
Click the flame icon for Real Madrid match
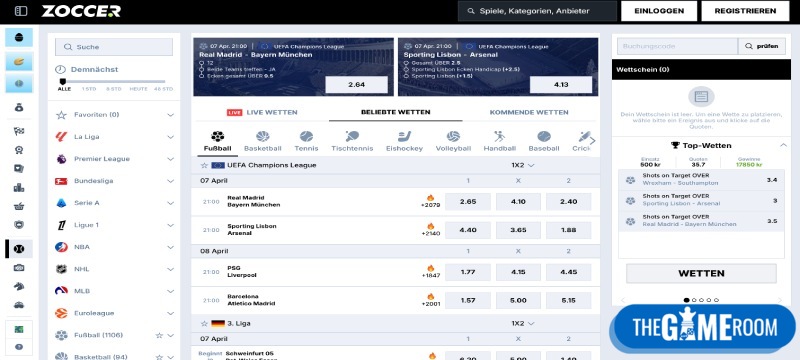pos(431,198)
